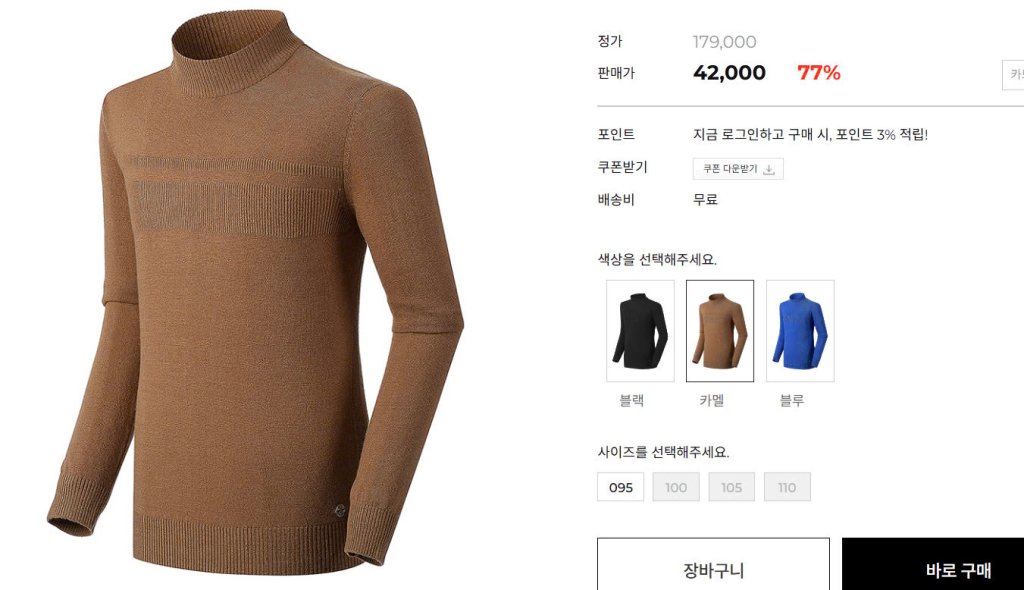Viewport: 1024px width, 590px height.
Task: Click the 블루 color label
Action: (792, 400)
